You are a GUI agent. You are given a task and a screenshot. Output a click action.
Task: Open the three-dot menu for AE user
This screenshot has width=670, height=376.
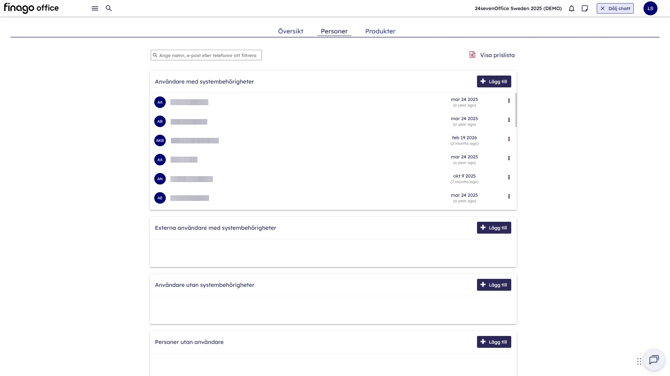tap(508, 197)
